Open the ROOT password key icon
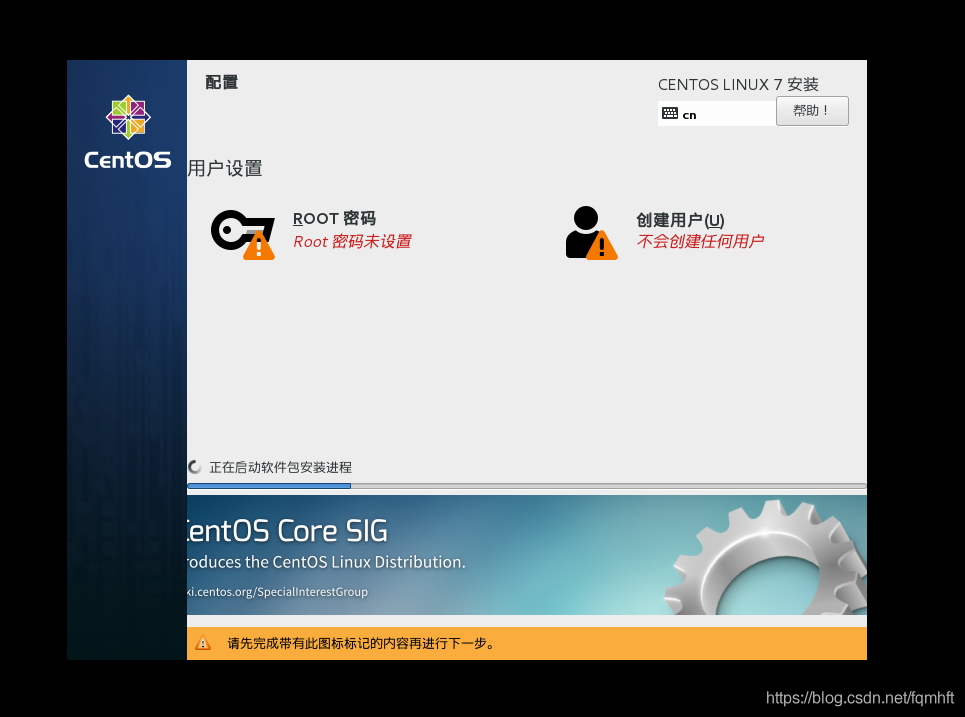 pos(242,234)
